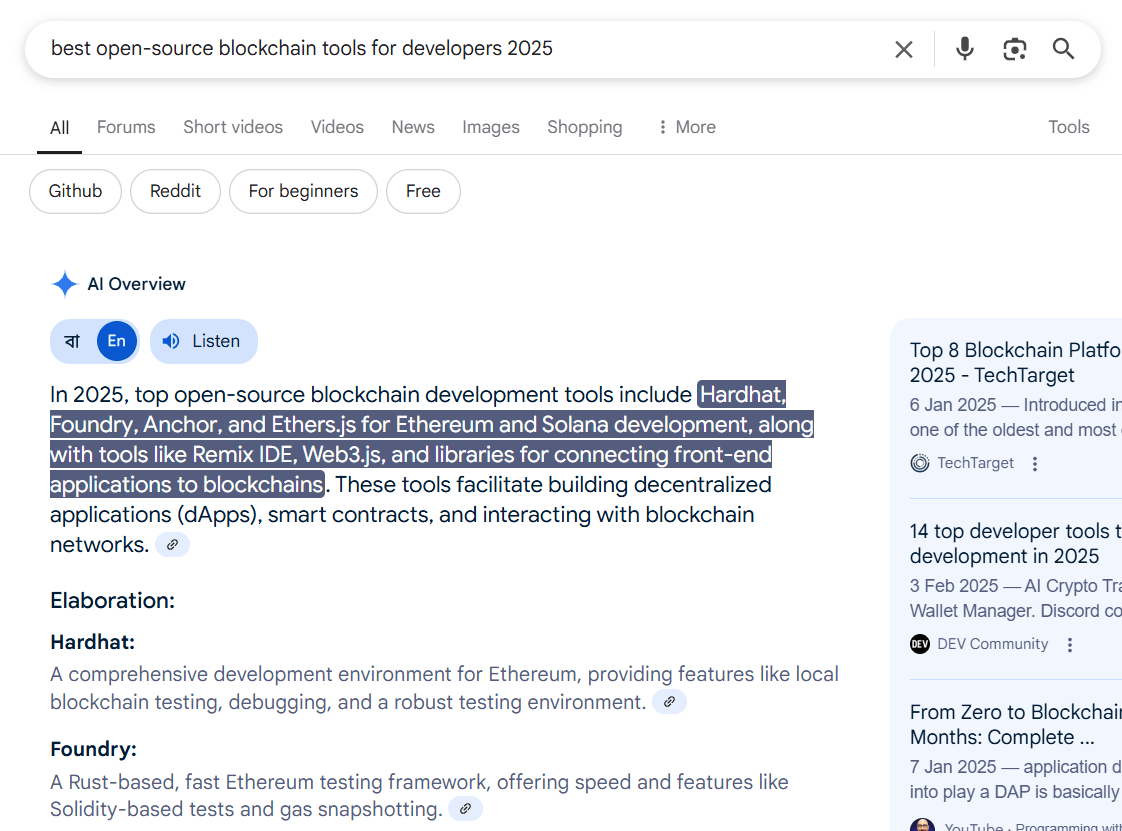Expand the More search categories menu
Image resolution: width=1122 pixels, height=831 pixels.
tap(686, 127)
